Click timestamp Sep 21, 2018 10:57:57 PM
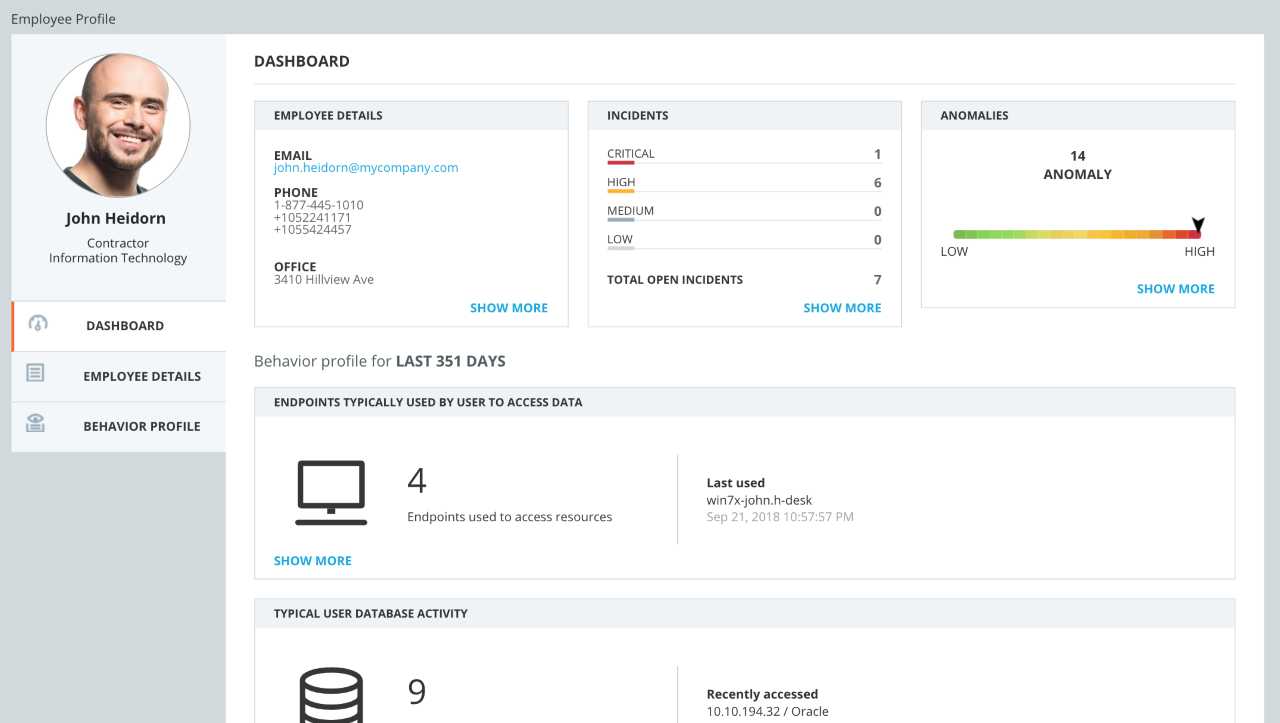 (x=780, y=517)
